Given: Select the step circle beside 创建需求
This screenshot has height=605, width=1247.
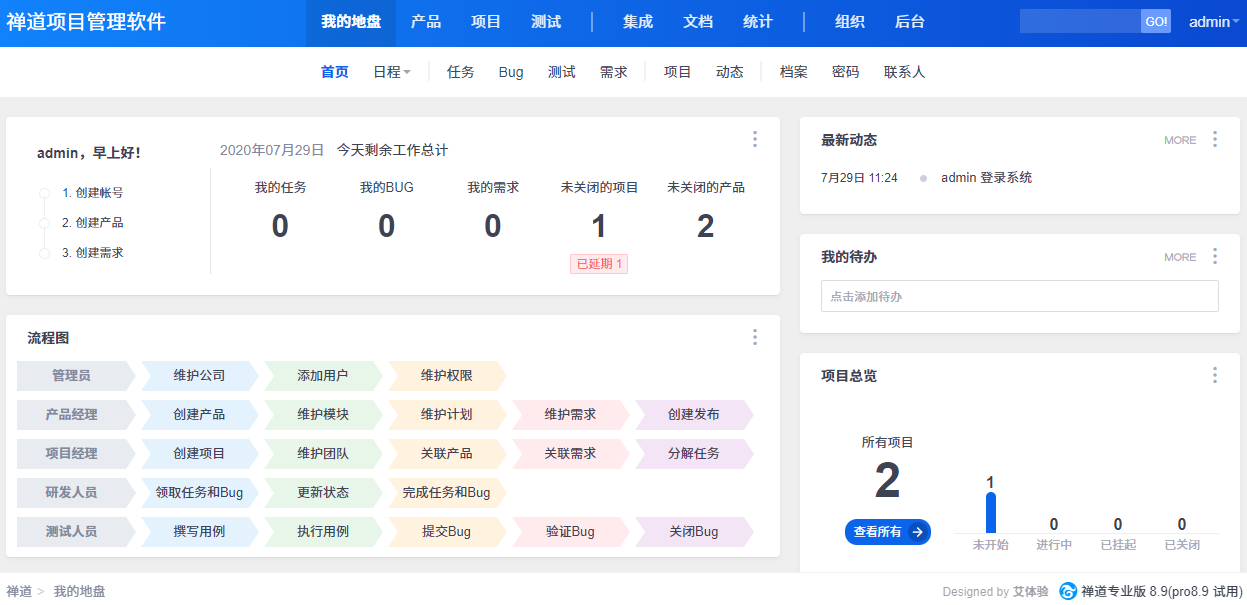Looking at the screenshot, I should click(x=44, y=253).
